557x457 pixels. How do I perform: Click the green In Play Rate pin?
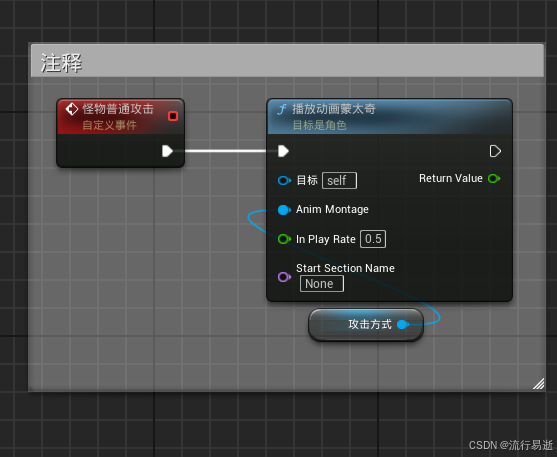(x=284, y=239)
